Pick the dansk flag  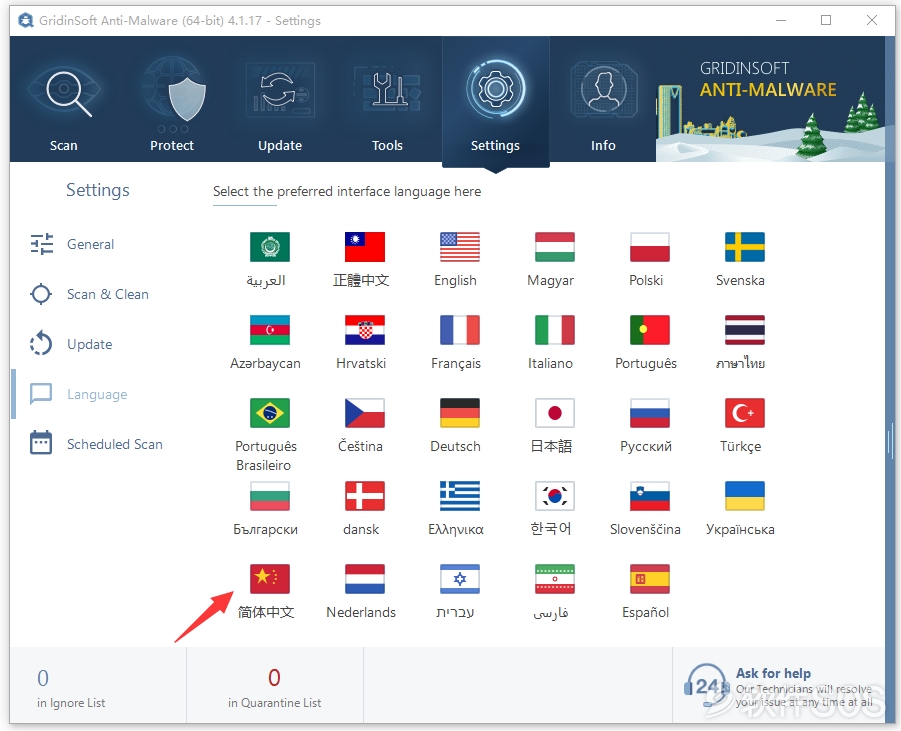point(365,496)
